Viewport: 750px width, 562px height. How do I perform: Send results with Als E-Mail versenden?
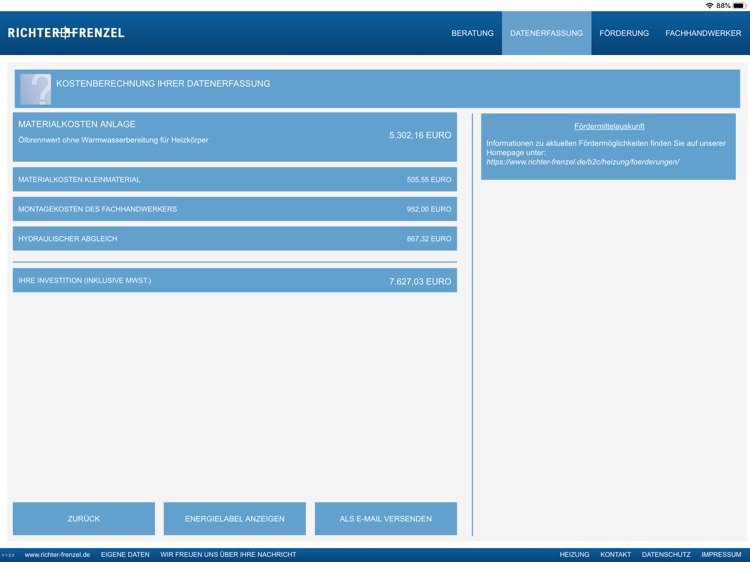(x=386, y=518)
